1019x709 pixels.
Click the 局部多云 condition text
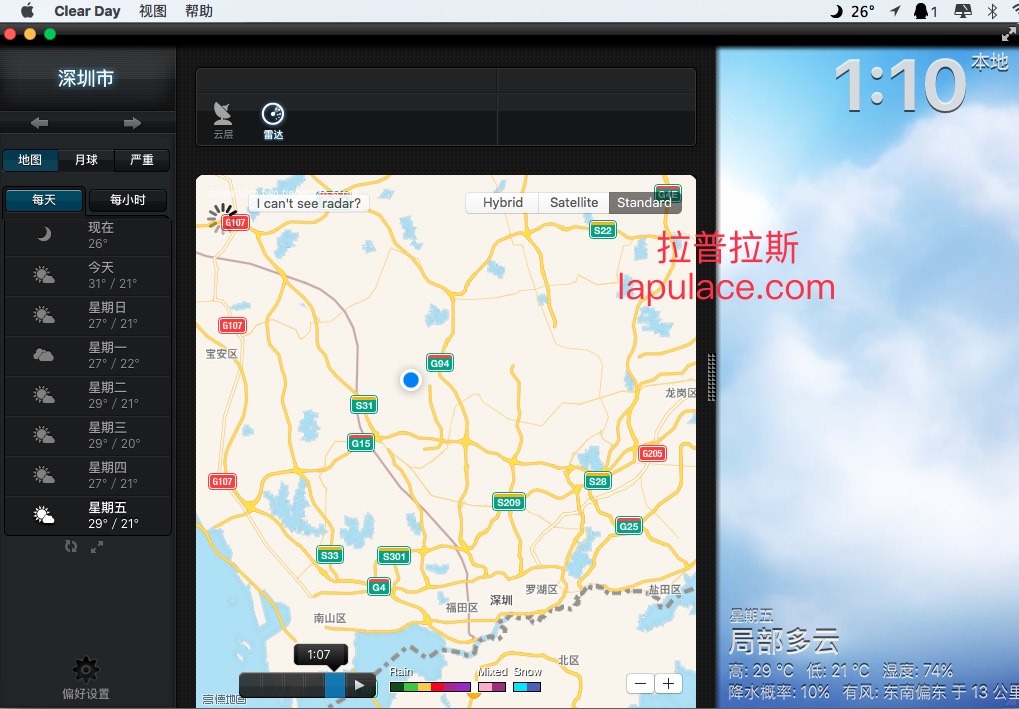784,642
